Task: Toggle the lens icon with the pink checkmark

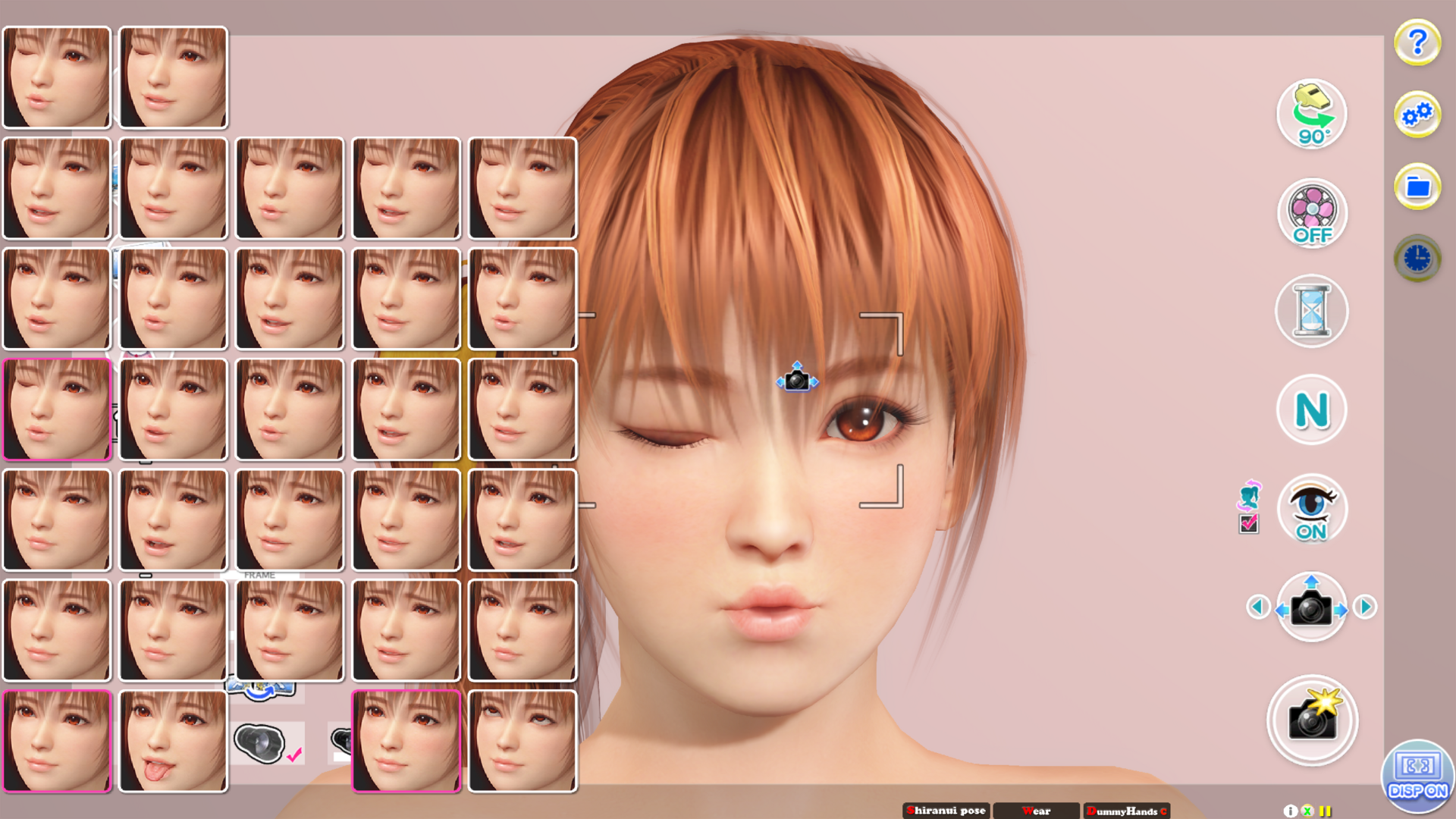Action: 267,743
